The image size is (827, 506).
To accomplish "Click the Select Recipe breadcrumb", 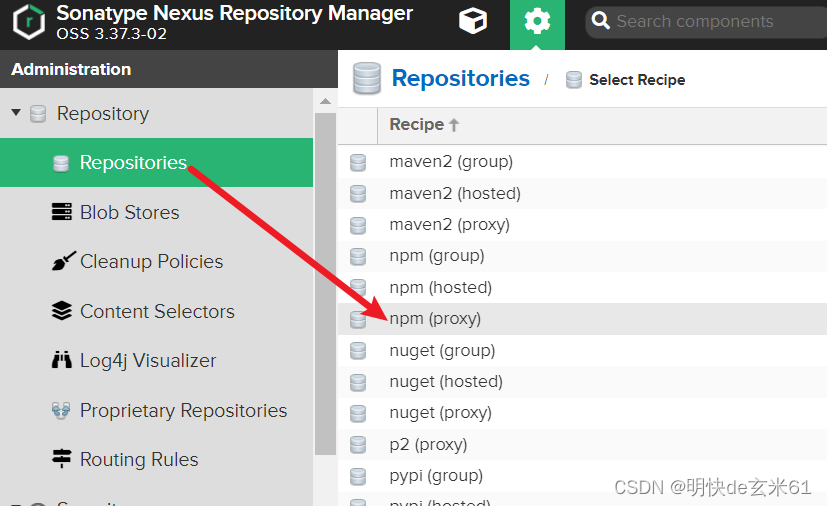I will (x=637, y=80).
